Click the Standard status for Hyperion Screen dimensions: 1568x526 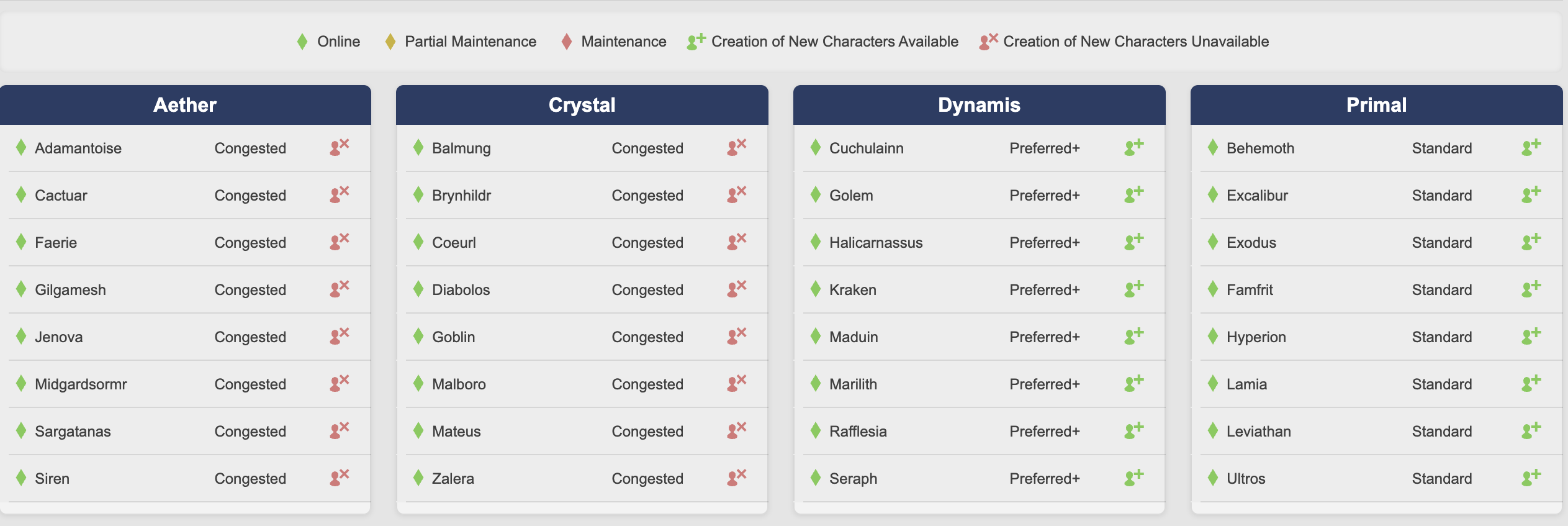click(x=1442, y=337)
